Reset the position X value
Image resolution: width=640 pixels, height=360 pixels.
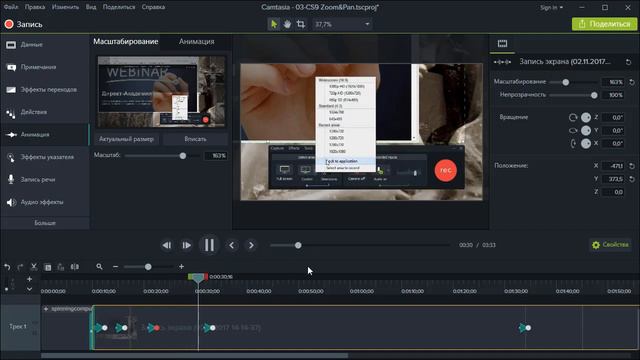pyautogui.click(x=632, y=166)
